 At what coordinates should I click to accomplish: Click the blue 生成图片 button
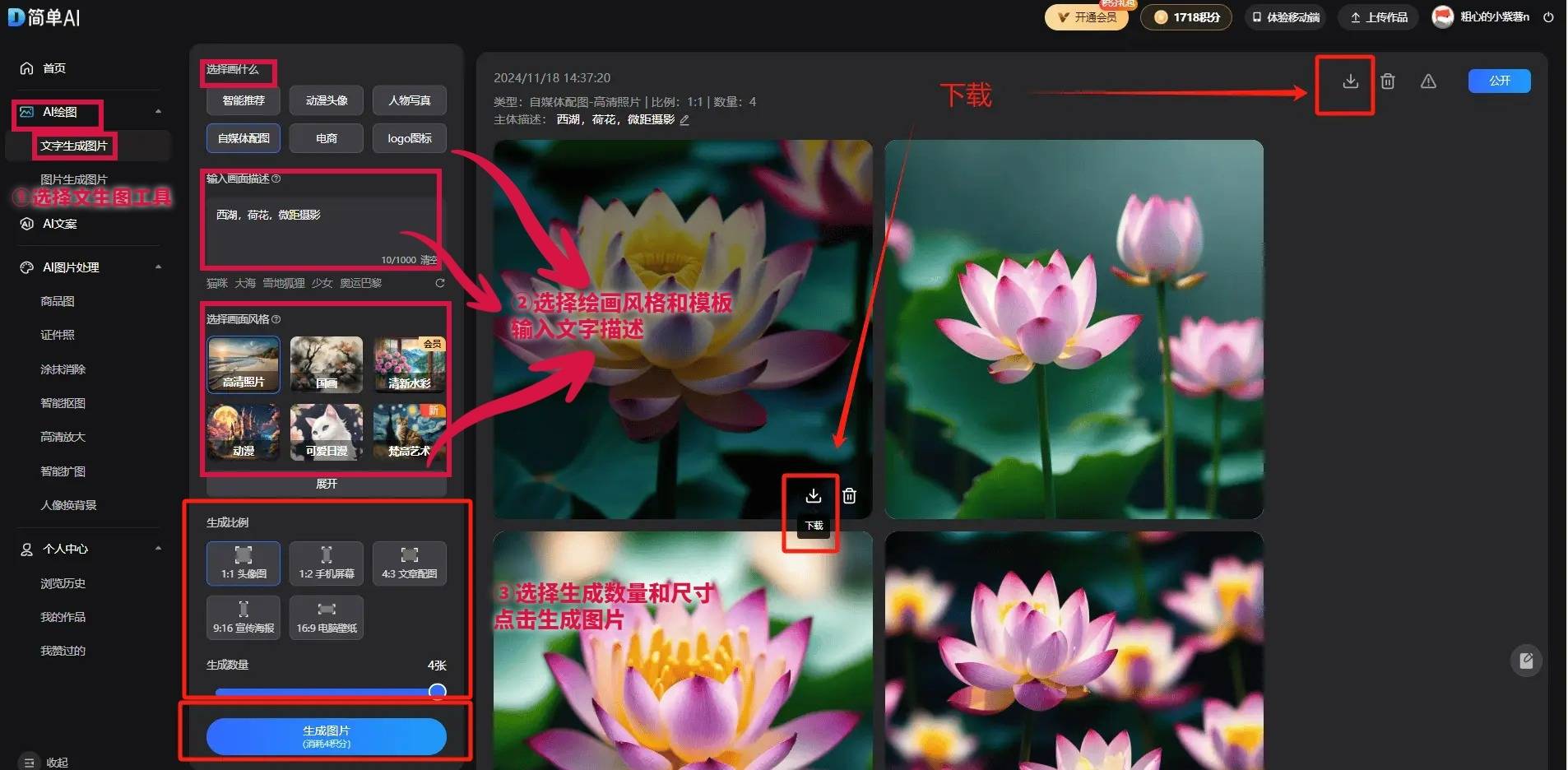pyautogui.click(x=326, y=735)
